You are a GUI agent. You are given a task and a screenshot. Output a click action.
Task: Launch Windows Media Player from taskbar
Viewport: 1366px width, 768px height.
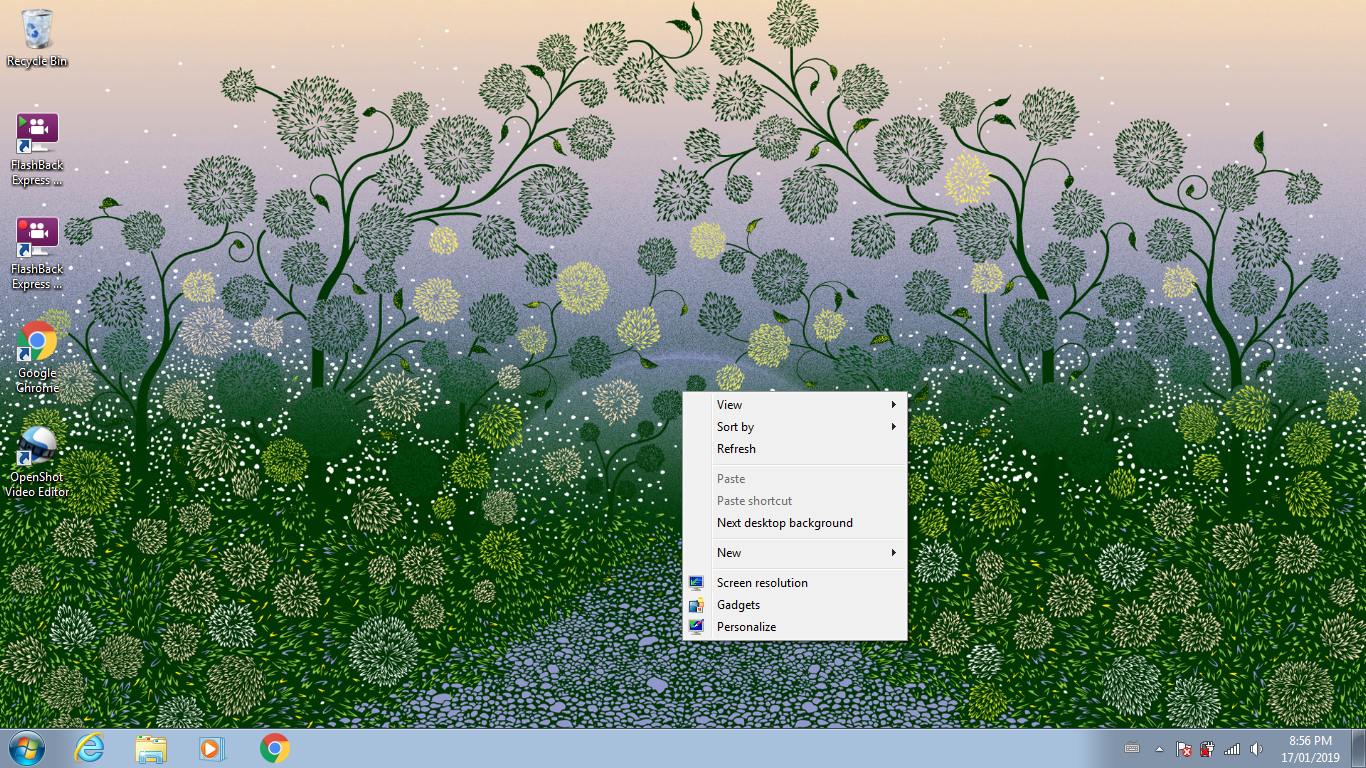[211, 748]
